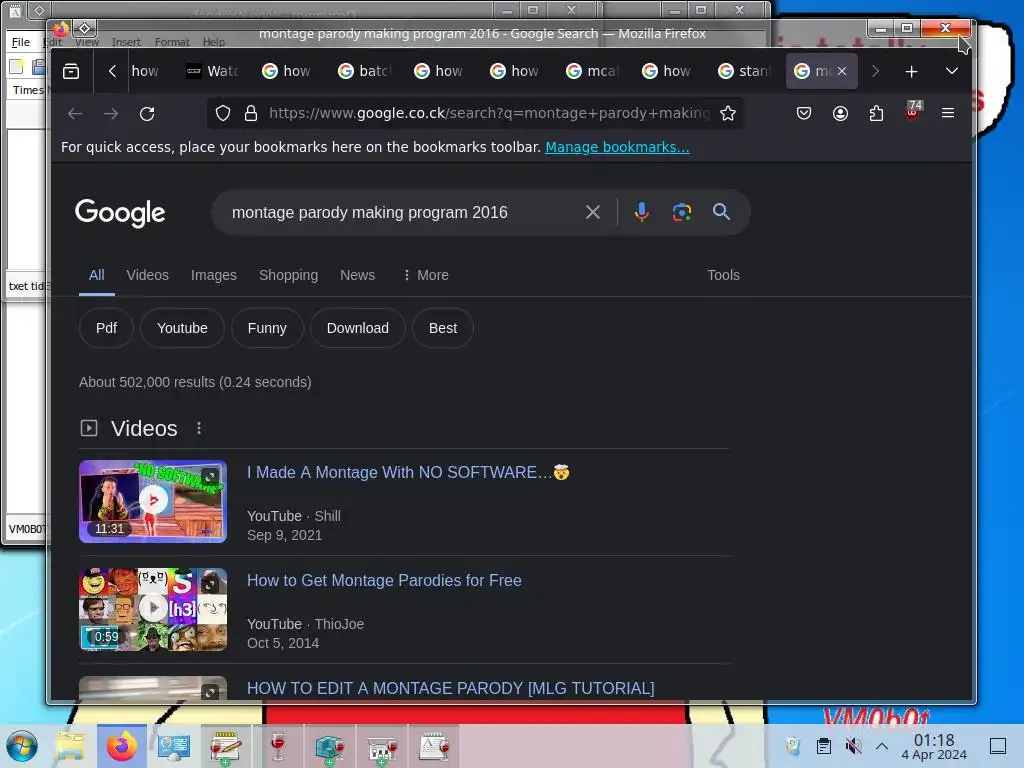Start voice search with the microphone

pos(641,212)
